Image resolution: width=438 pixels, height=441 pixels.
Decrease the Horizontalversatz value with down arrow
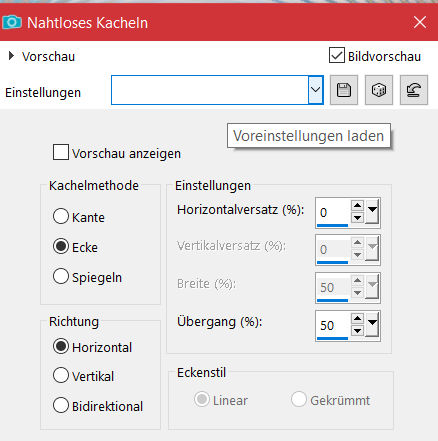(357, 218)
